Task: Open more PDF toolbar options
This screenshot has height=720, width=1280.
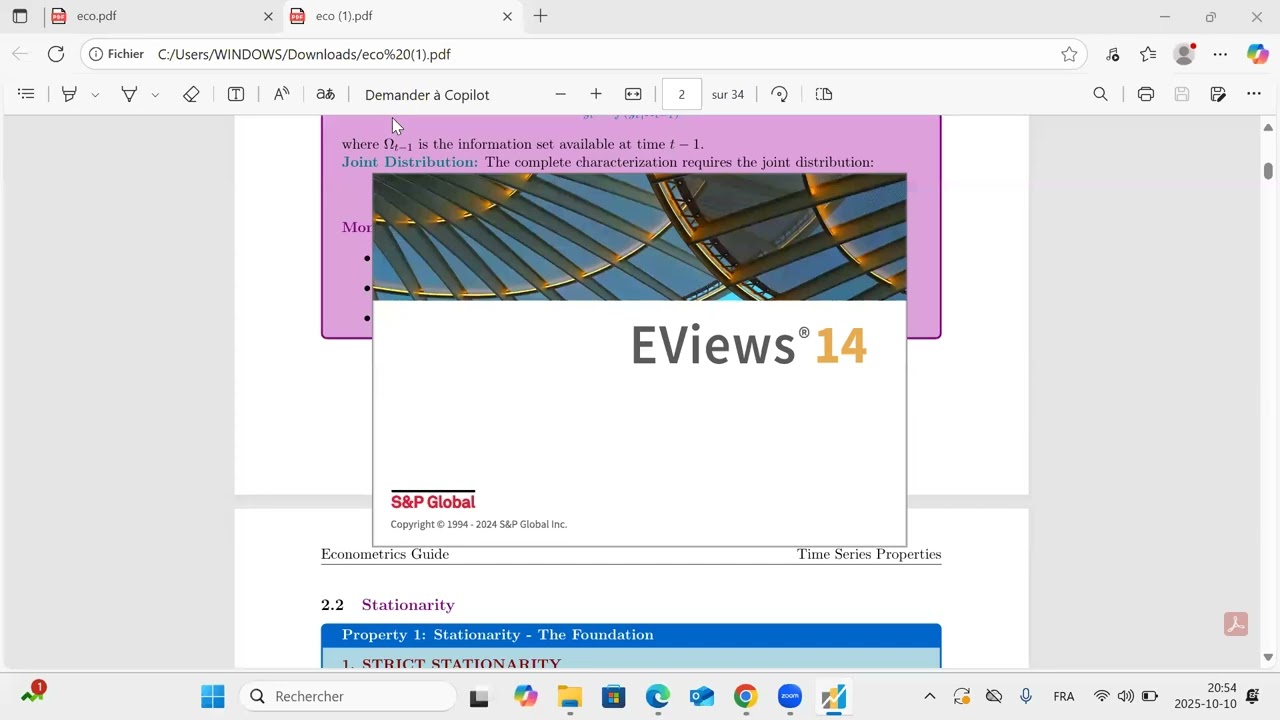Action: [x=1254, y=94]
